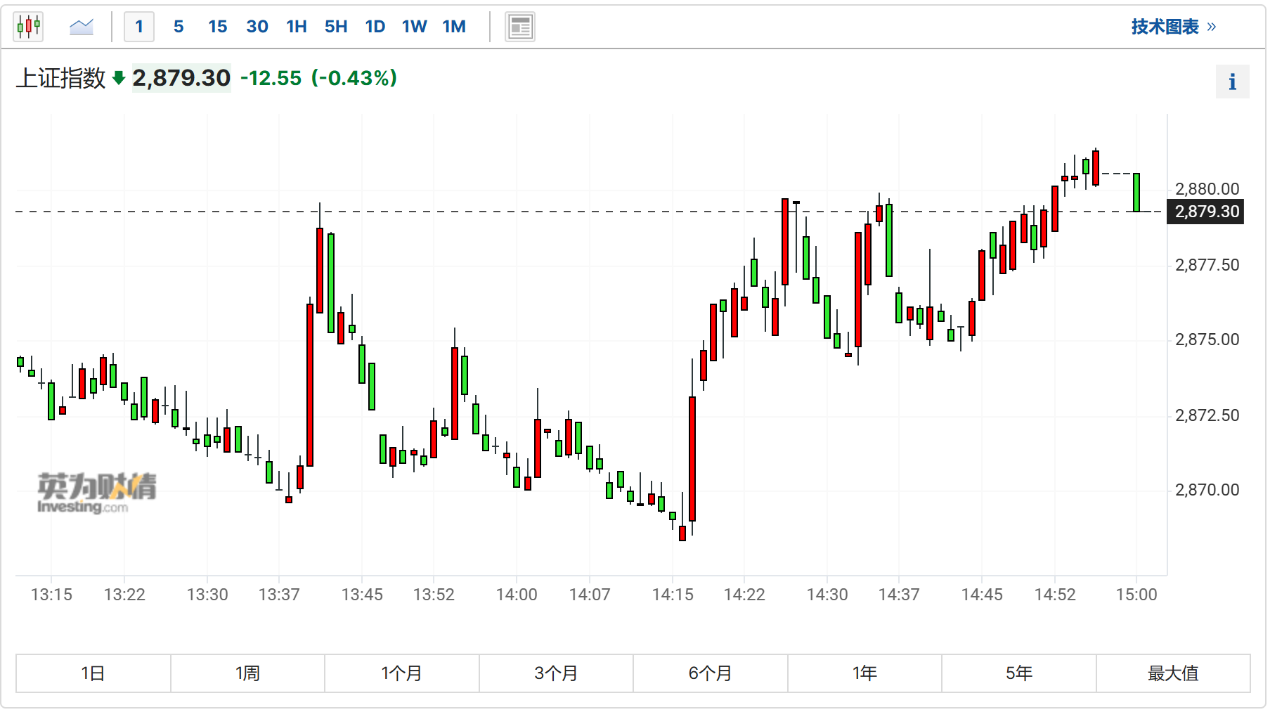Select the 1日 time range tab

[93, 673]
